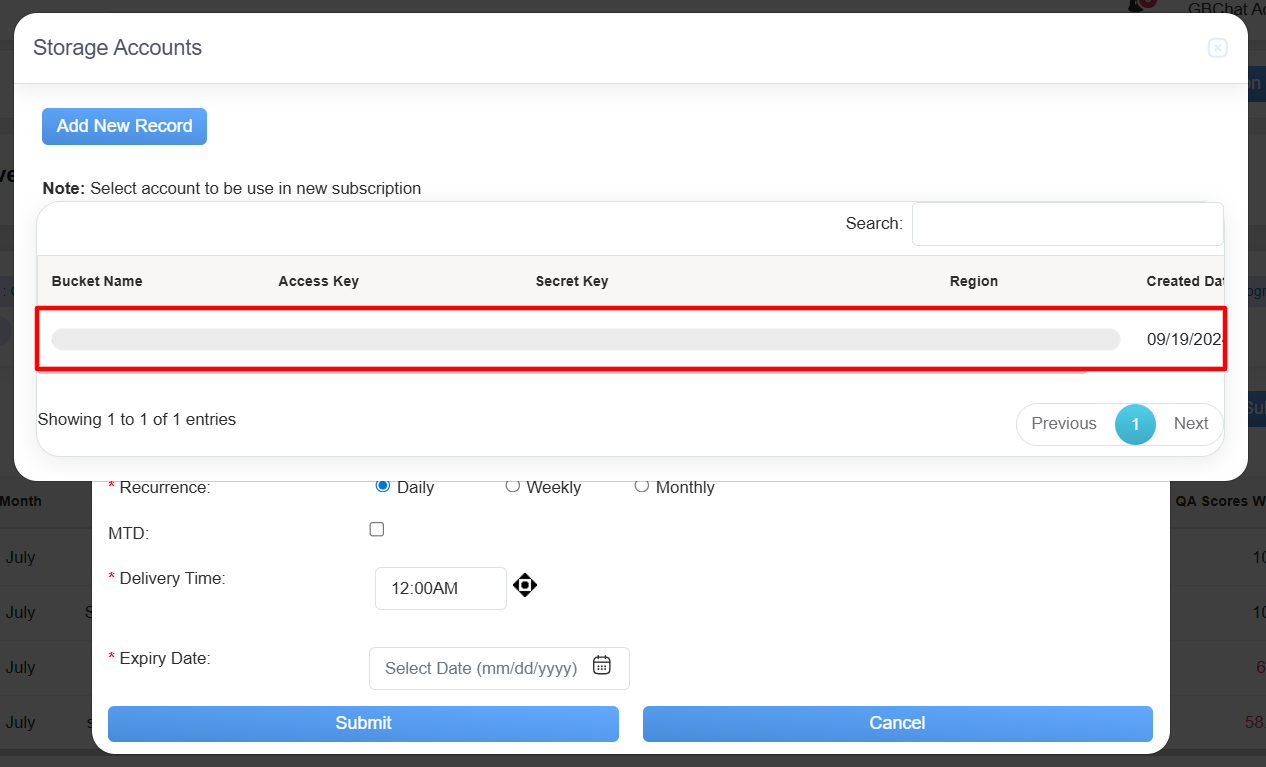
Task: Open the Delivery Time field
Action: (440, 588)
